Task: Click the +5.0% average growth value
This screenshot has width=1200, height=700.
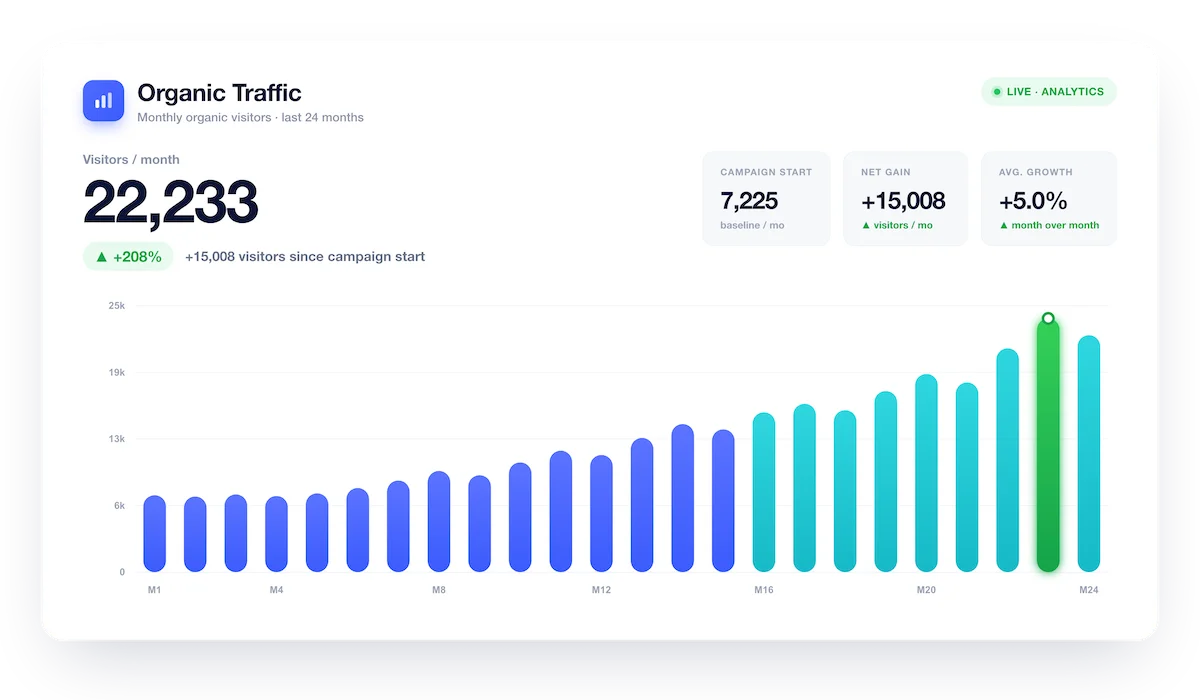Action: coord(1033,200)
